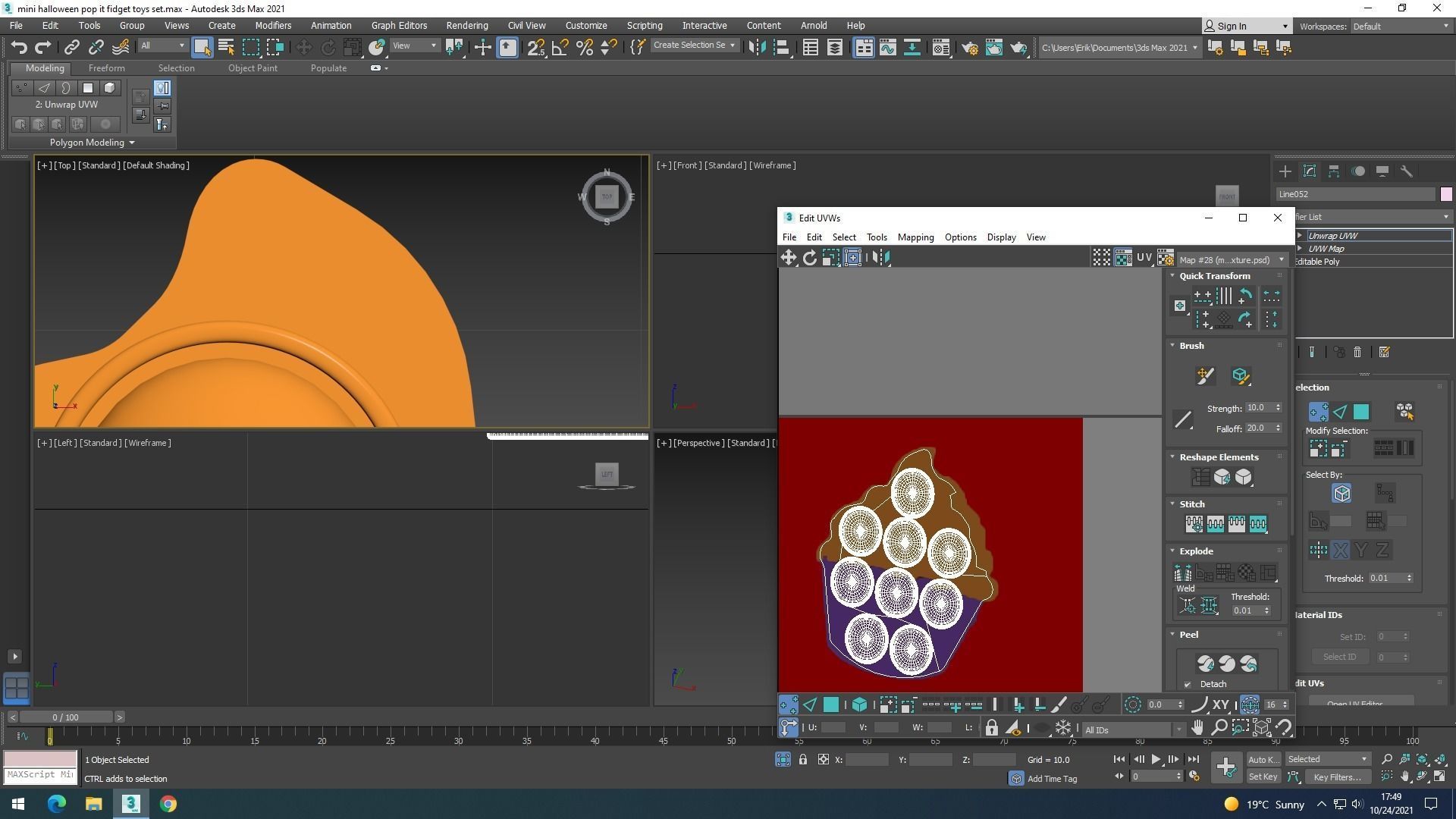Toggle the Detach checkbox in Peel rollout
This screenshot has width=1456, height=819.
[x=1188, y=684]
